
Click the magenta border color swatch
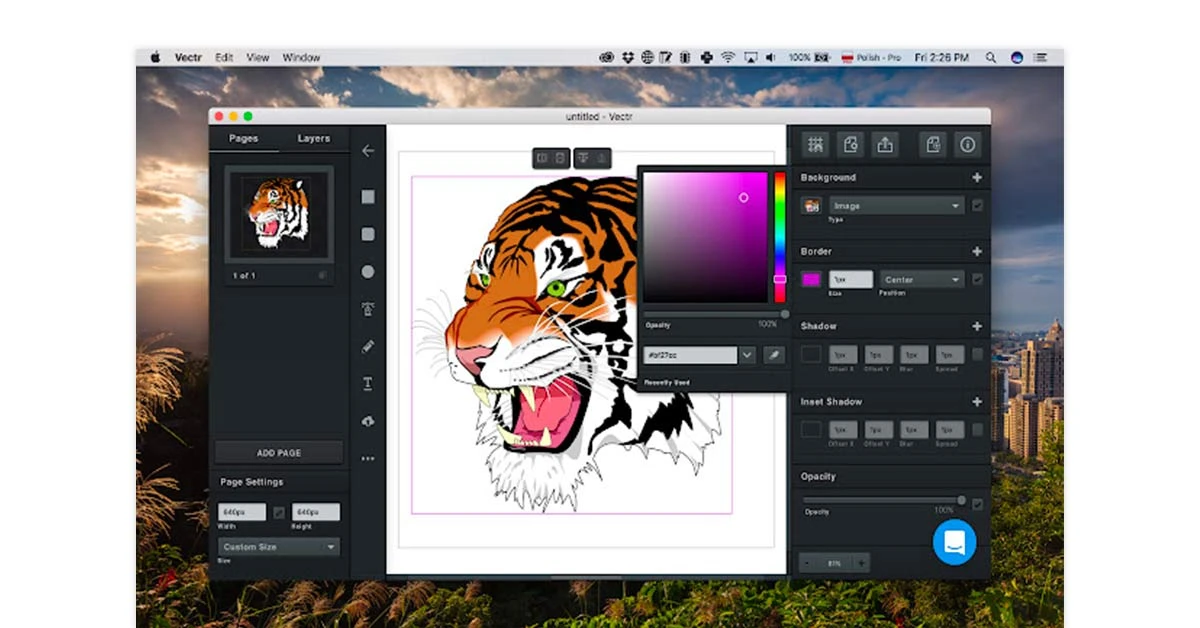(x=810, y=279)
